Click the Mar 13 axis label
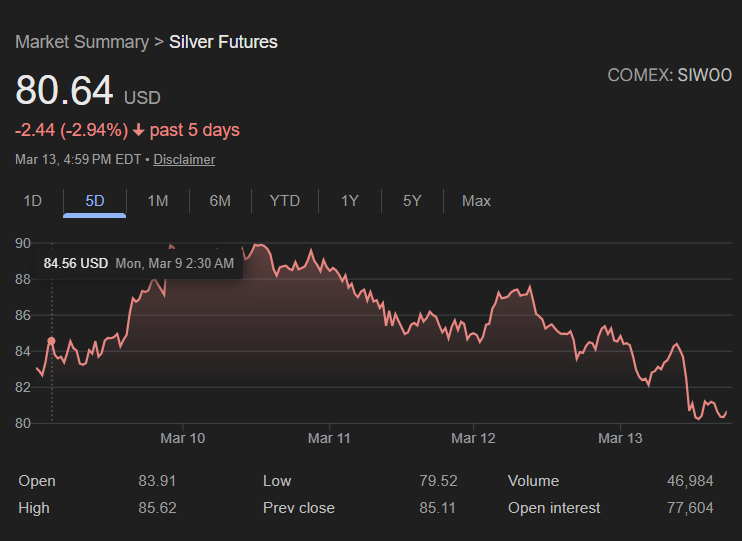This screenshot has width=742, height=541. (620, 438)
